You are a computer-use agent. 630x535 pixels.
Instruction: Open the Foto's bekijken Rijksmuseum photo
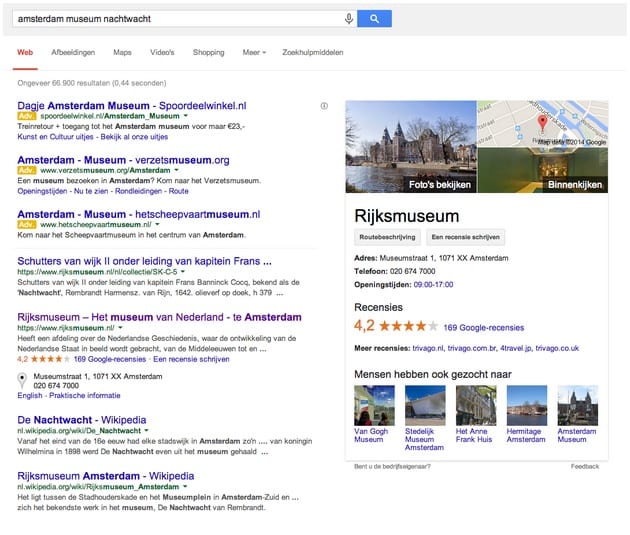(x=411, y=147)
